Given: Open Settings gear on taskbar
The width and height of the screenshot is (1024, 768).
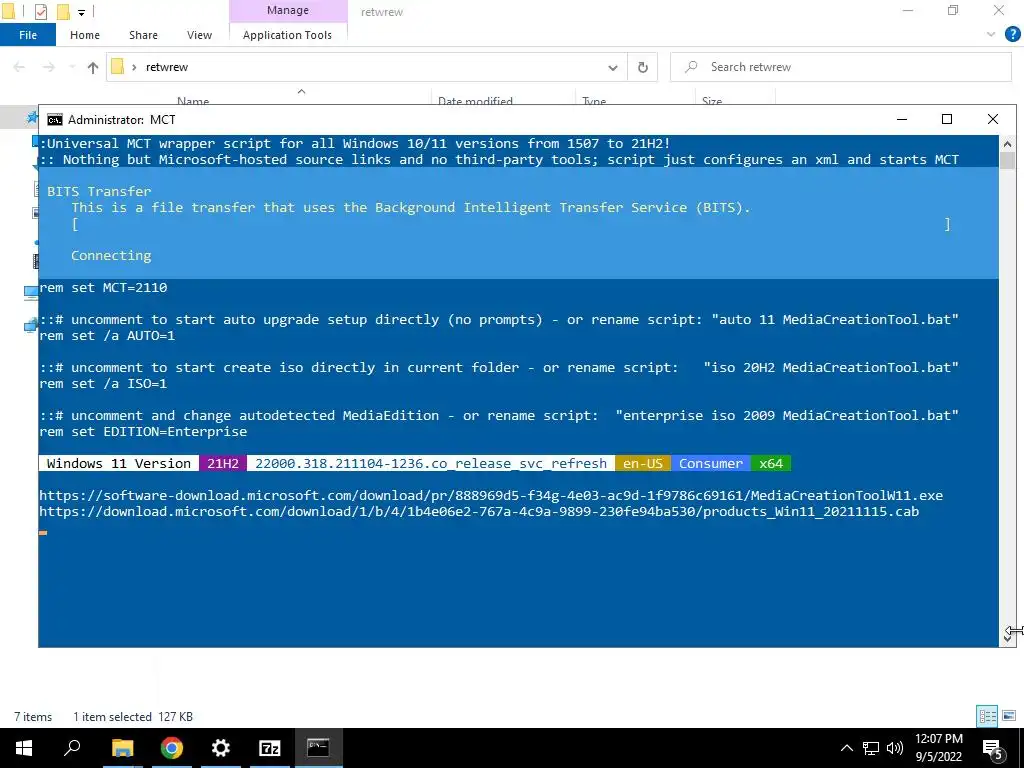Looking at the screenshot, I should pyautogui.click(x=220, y=748).
